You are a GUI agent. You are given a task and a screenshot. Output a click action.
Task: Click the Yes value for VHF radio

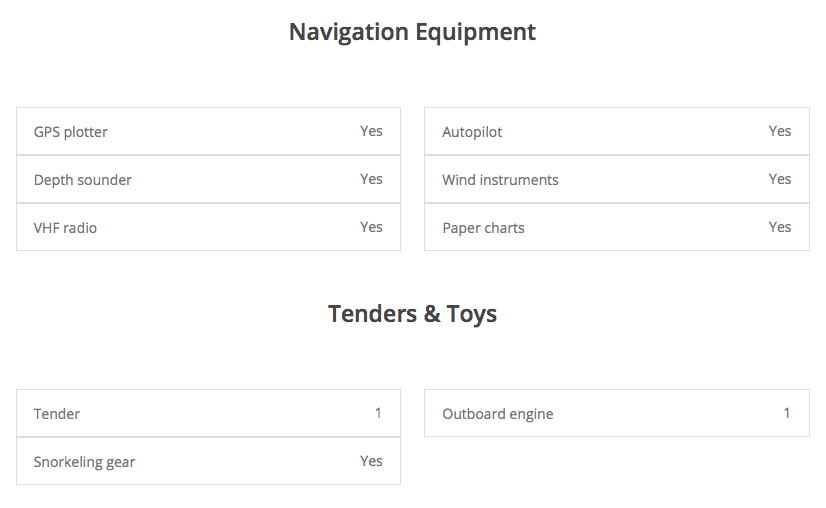pyautogui.click(x=371, y=227)
